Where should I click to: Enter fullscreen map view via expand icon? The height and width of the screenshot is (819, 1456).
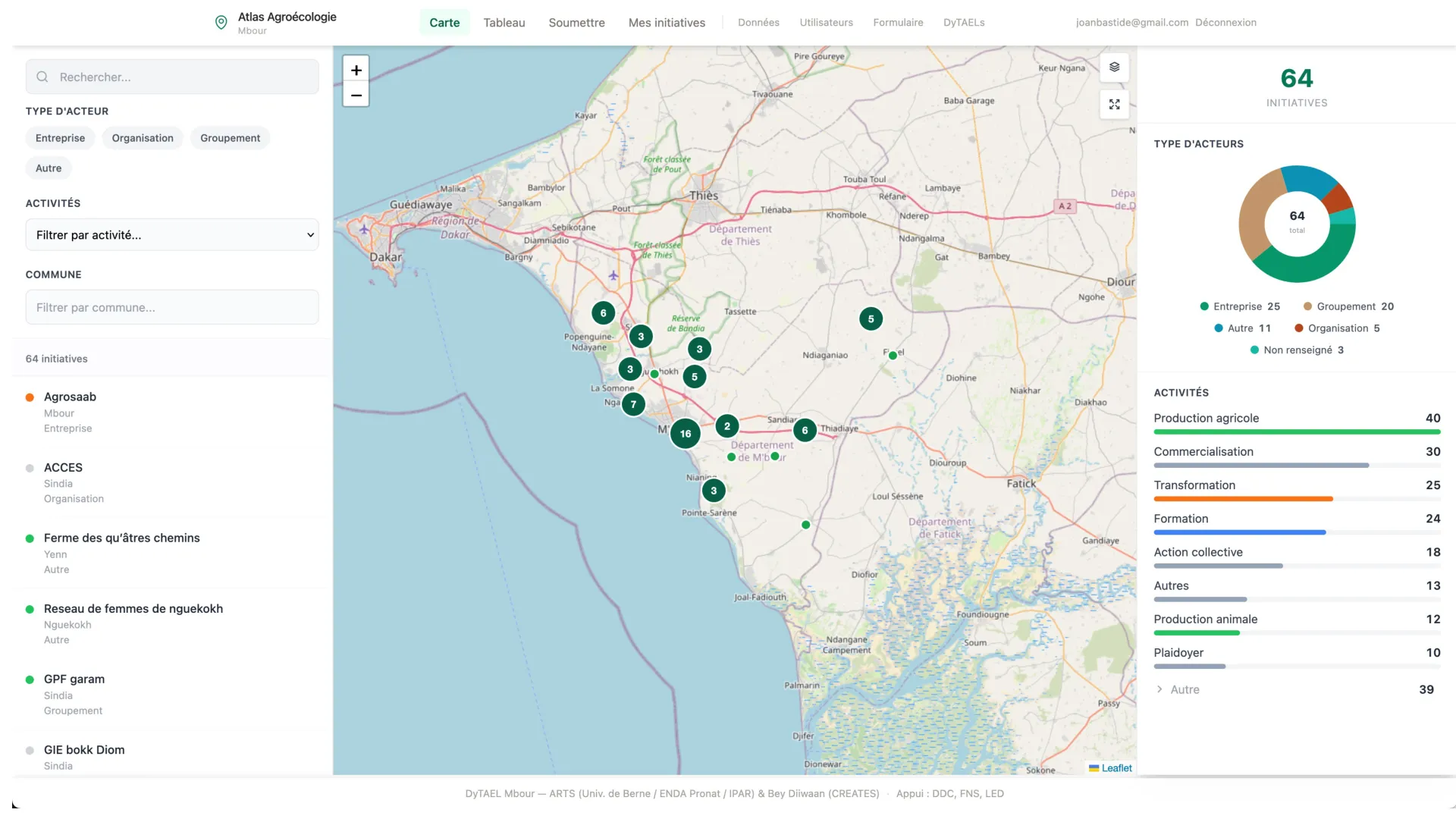(1114, 105)
